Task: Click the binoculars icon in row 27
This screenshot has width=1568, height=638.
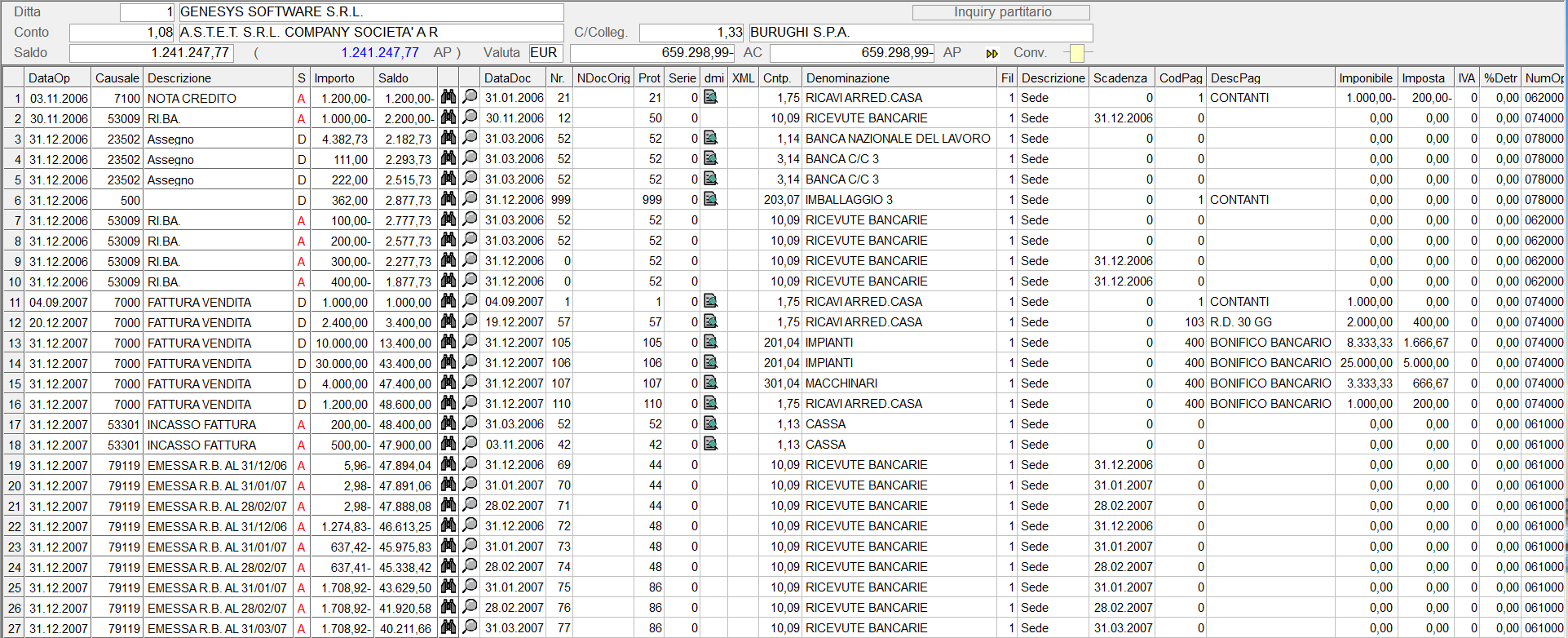Action: click(448, 627)
